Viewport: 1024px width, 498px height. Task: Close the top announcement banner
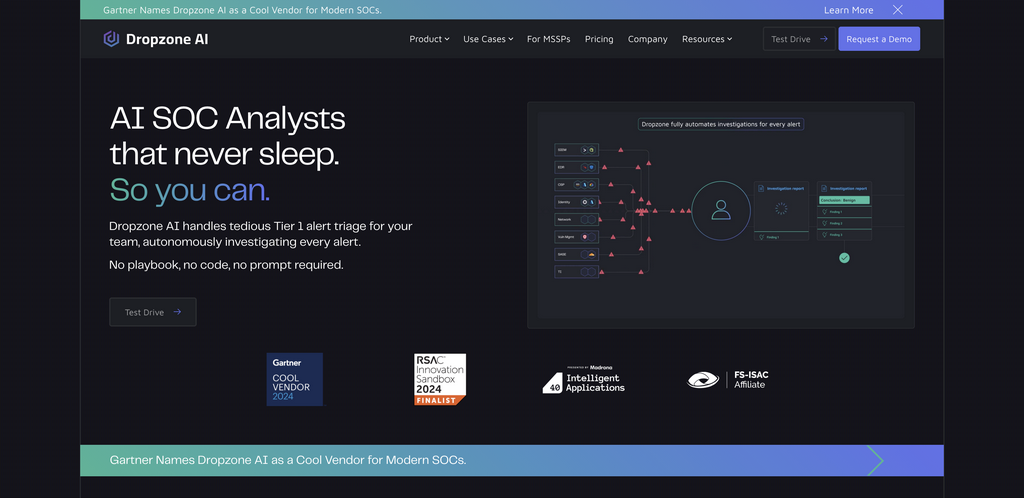897,10
